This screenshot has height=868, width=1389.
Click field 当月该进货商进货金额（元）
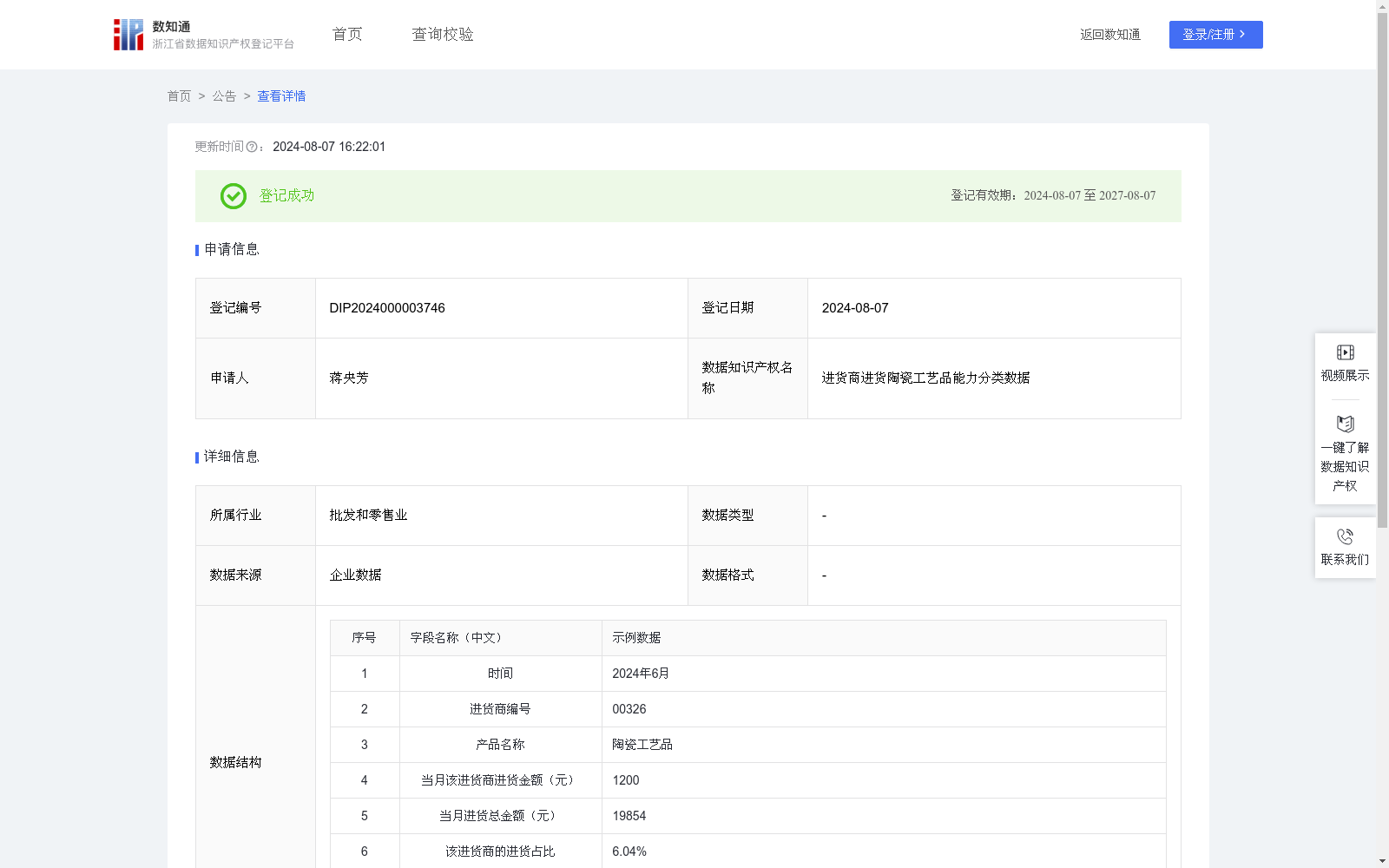click(x=500, y=780)
